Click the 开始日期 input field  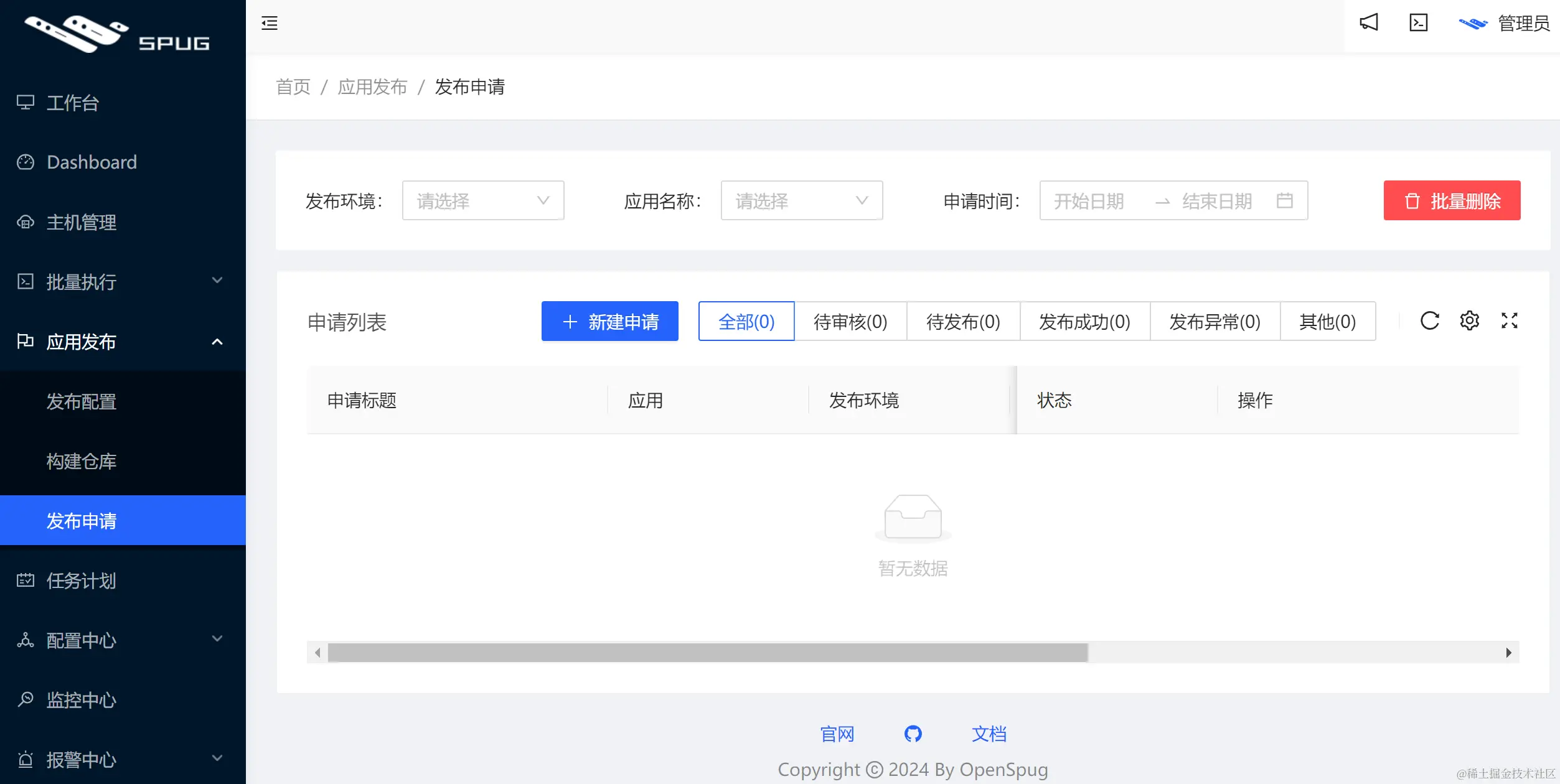(x=1089, y=201)
